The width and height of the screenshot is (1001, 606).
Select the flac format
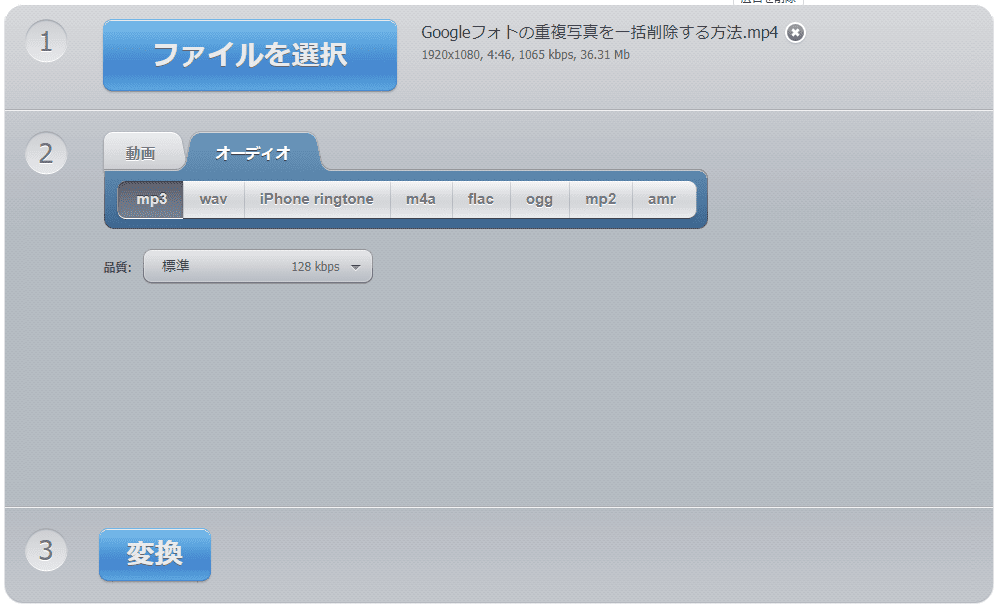[x=481, y=199]
